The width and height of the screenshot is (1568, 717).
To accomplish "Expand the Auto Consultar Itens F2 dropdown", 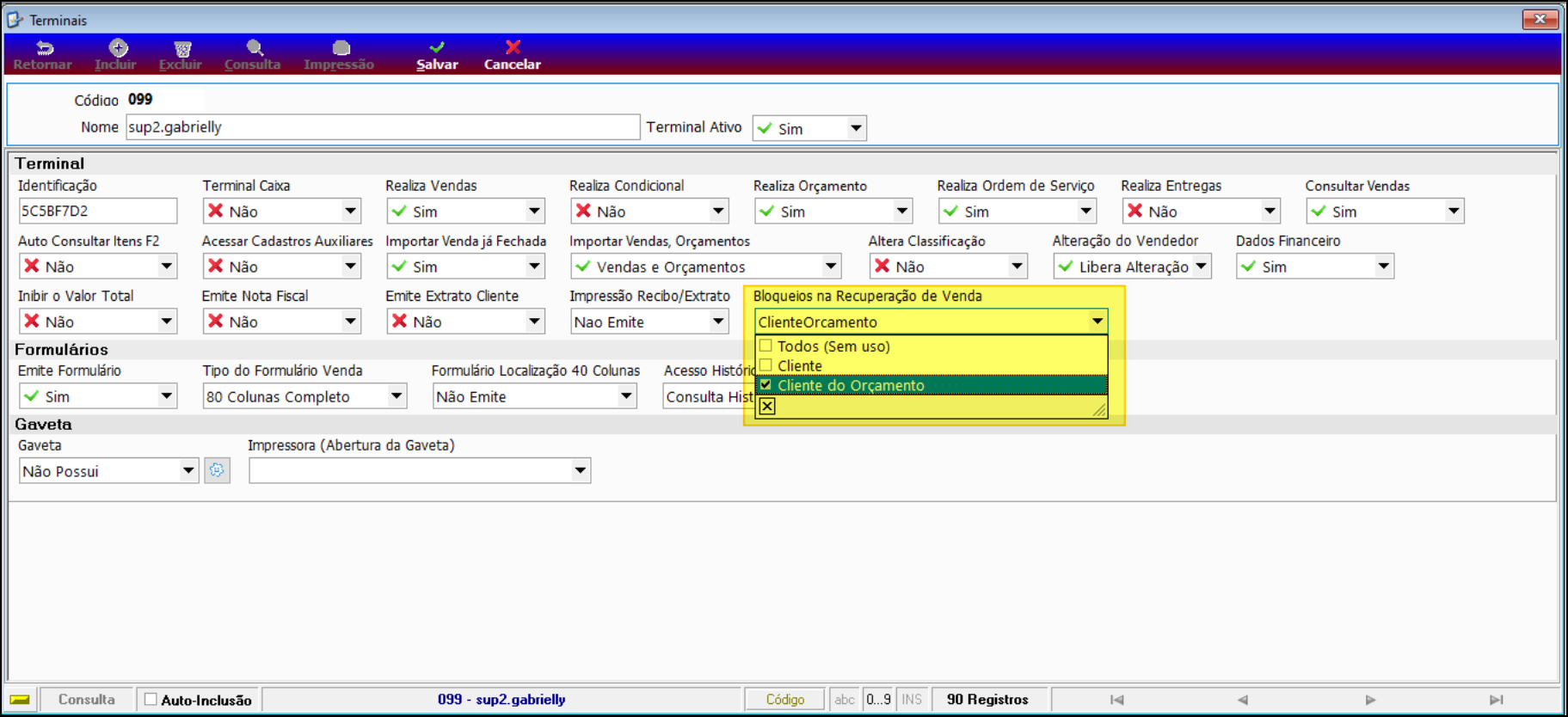I will click(x=166, y=266).
